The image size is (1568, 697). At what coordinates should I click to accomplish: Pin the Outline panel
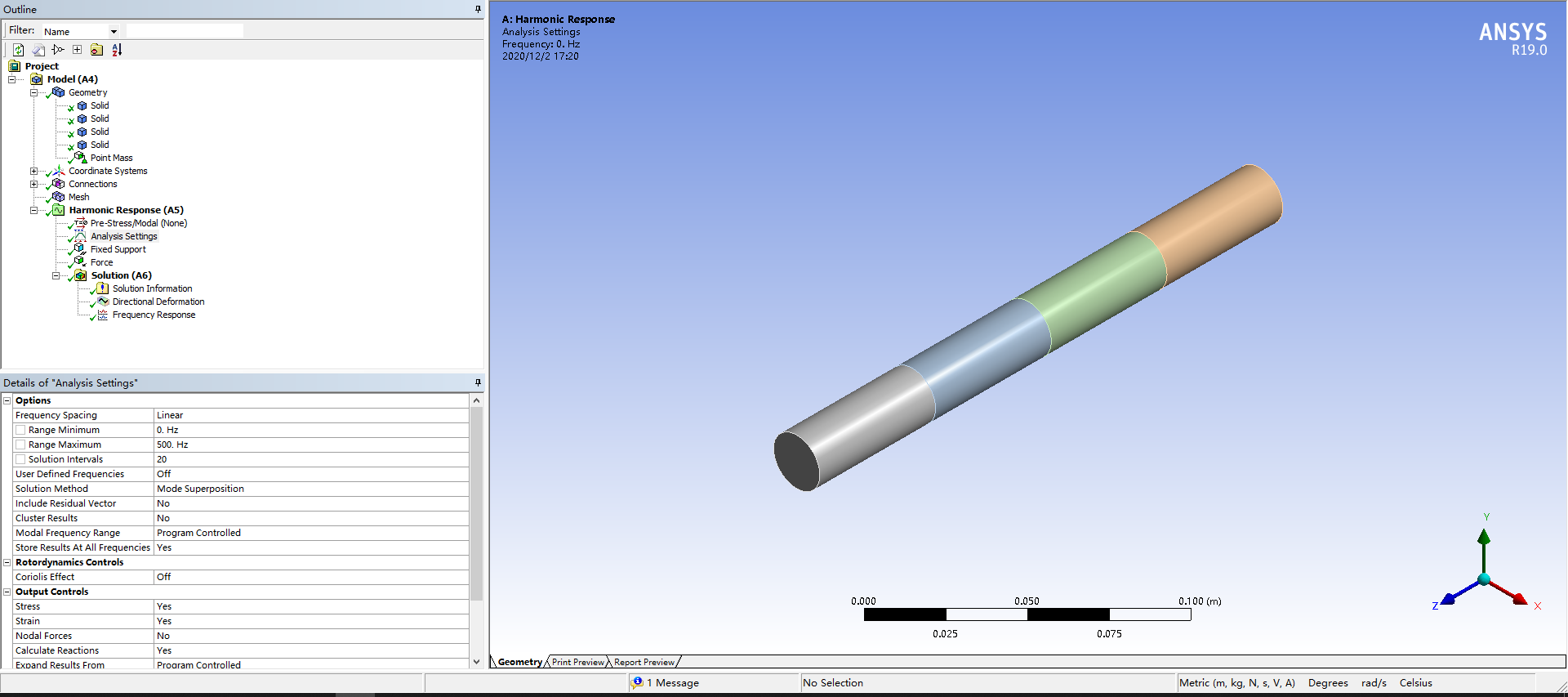pyautogui.click(x=478, y=9)
